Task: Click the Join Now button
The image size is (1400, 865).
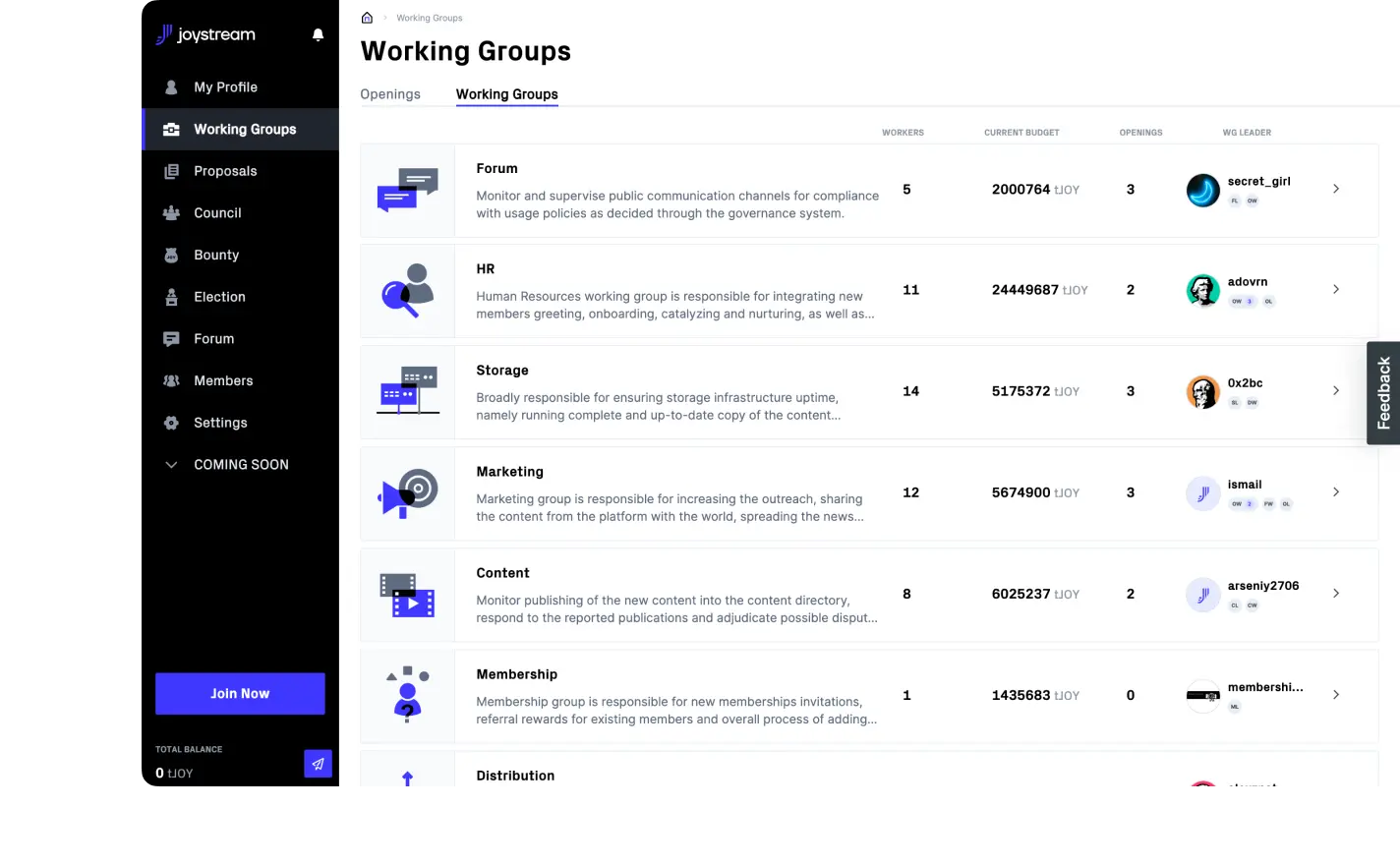Action: point(239,693)
